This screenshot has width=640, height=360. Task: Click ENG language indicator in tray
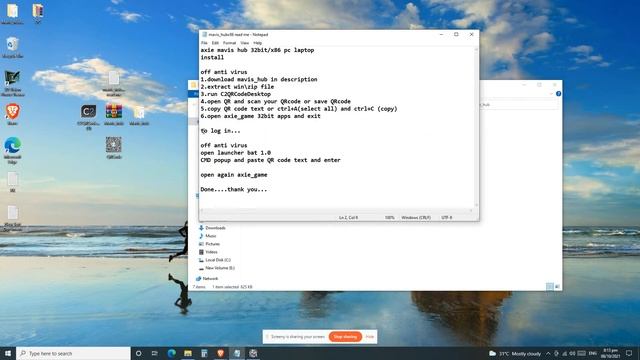click(593, 353)
